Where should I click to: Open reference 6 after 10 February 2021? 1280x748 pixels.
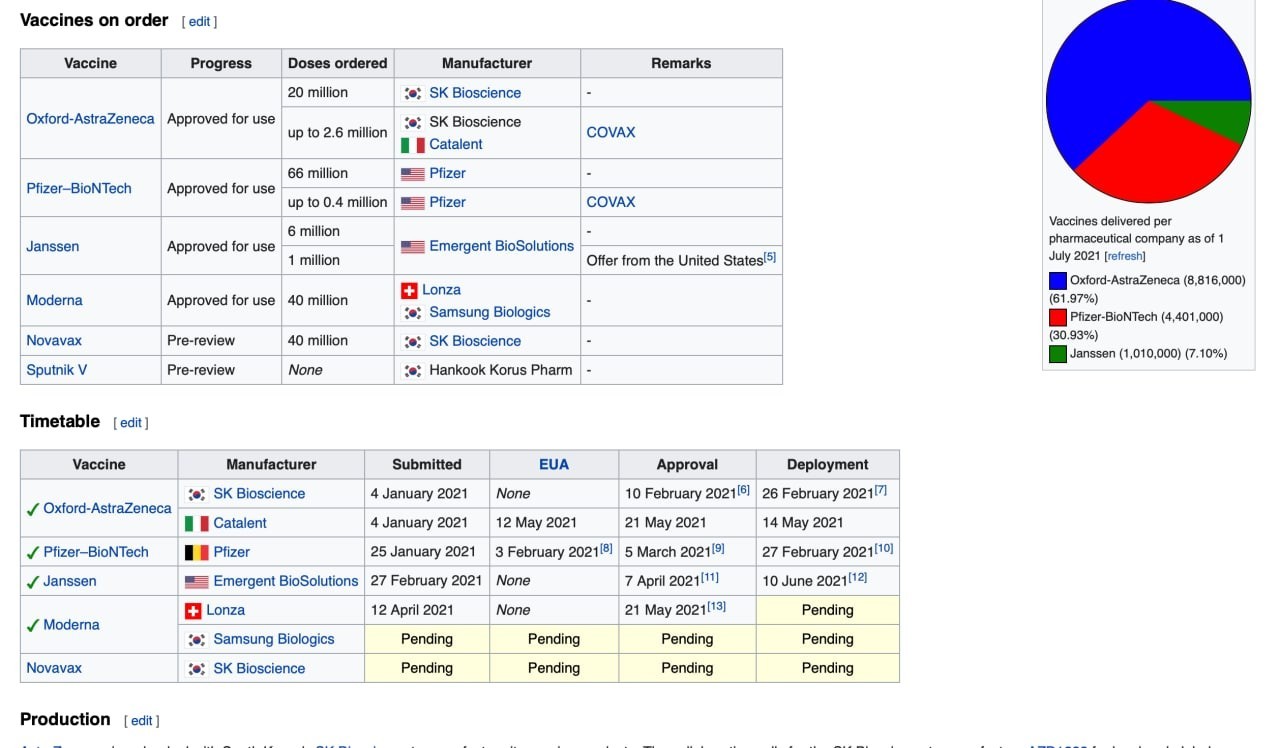743,490
